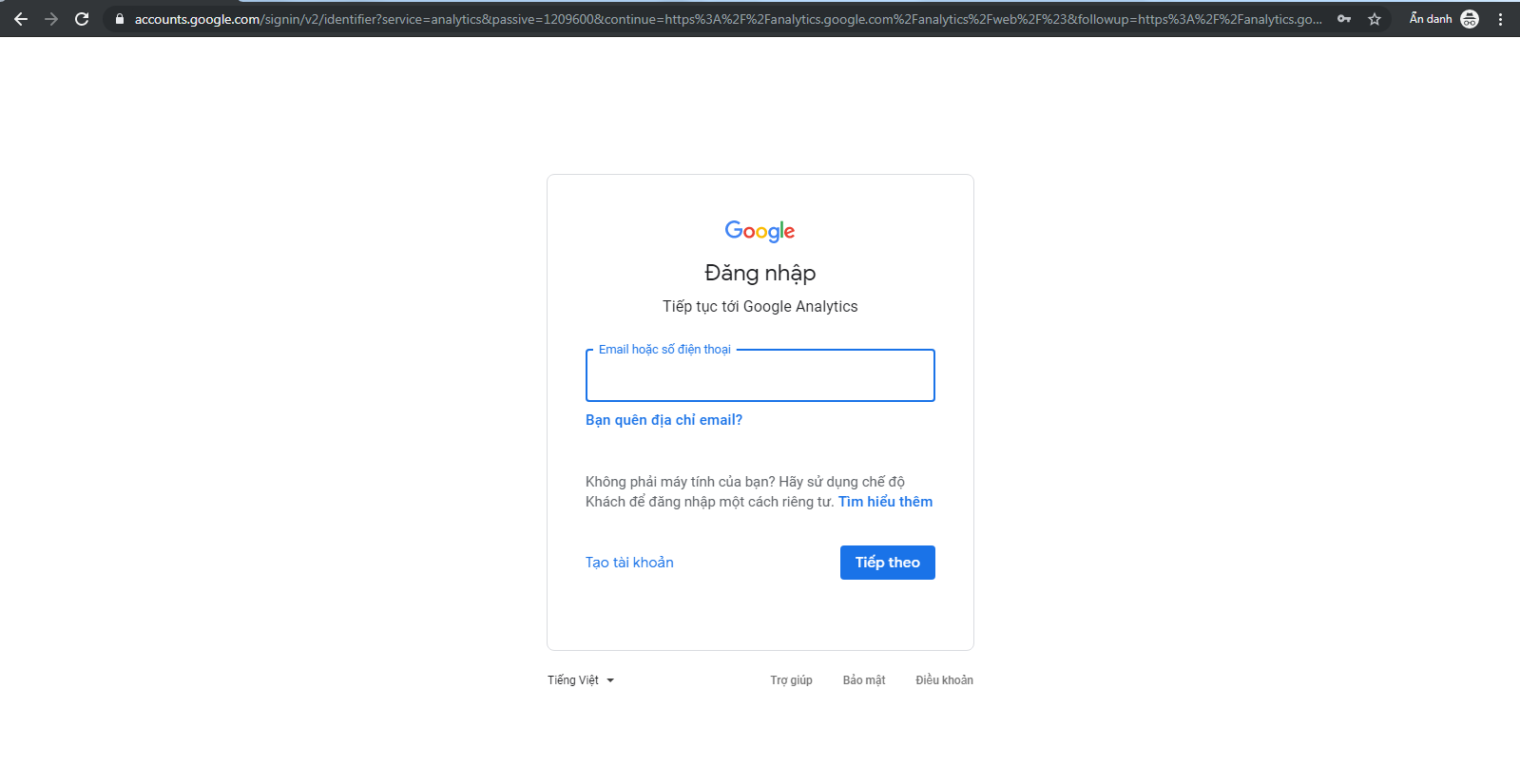The image size is (1520, 784).
Task: Bookmark this page with the star icon
Action: [x=1375, y=19]
